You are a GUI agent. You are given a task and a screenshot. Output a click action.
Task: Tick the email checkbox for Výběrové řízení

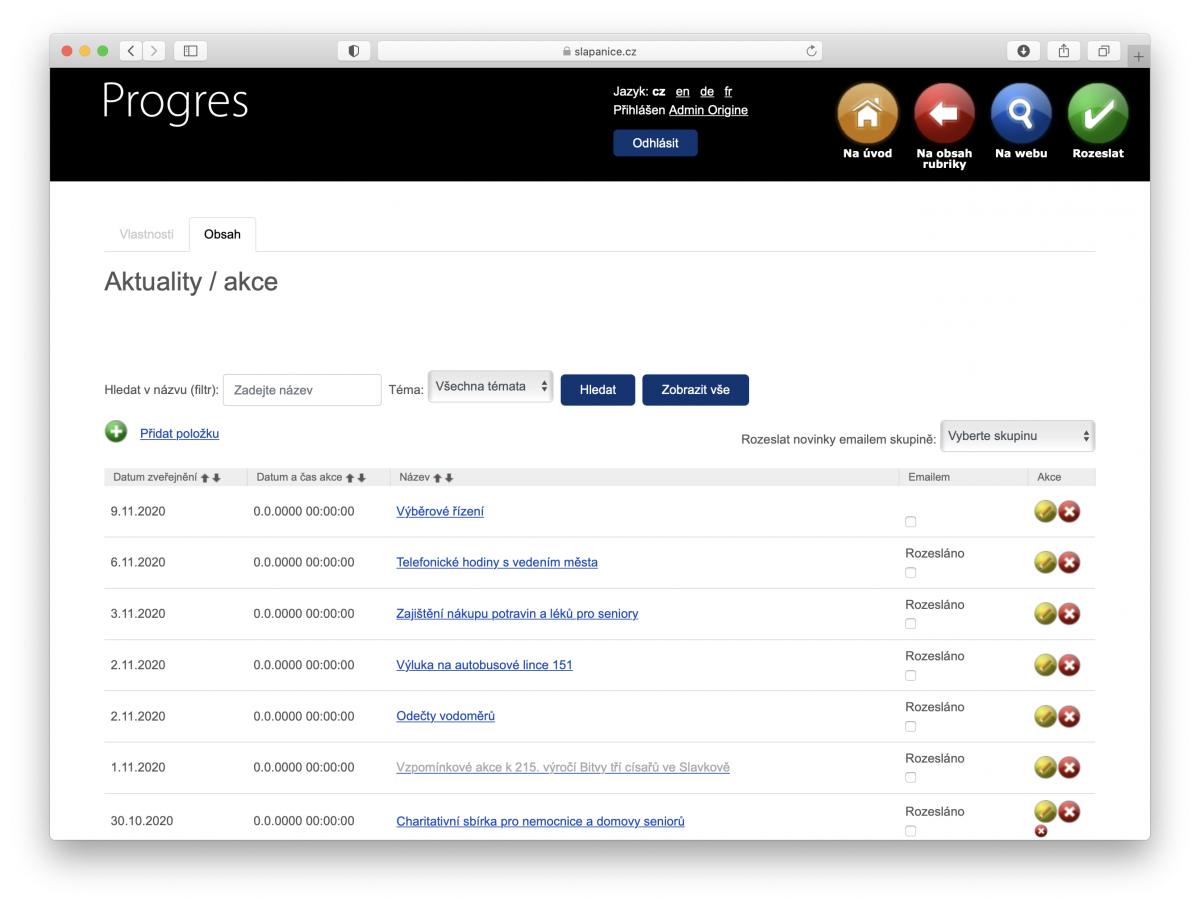point(910,522)
